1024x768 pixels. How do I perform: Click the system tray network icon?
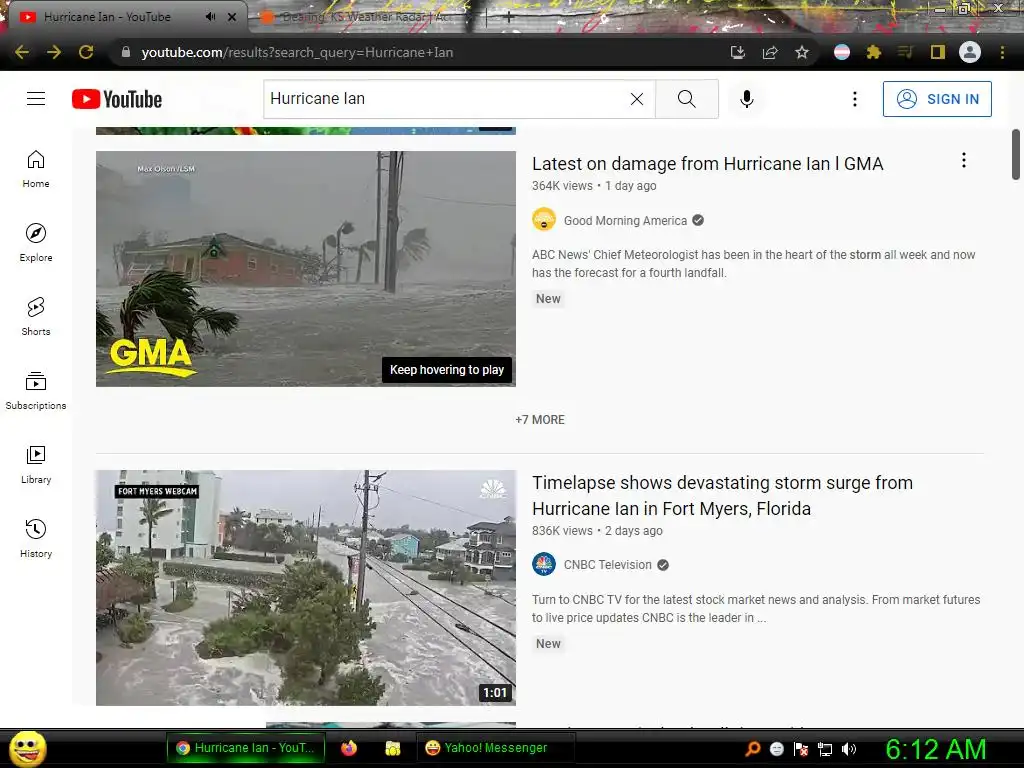pyautogui.click(x=825, y=749)
